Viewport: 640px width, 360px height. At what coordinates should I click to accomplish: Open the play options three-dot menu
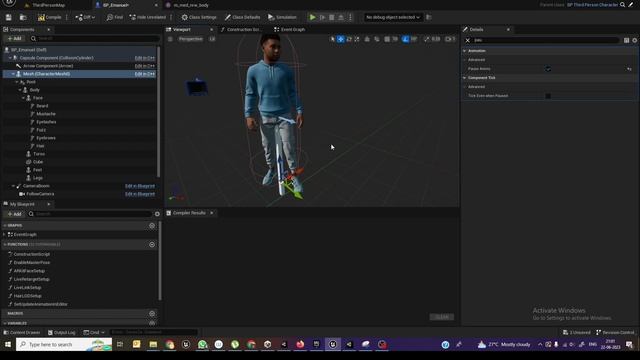[x=350, y=17]
